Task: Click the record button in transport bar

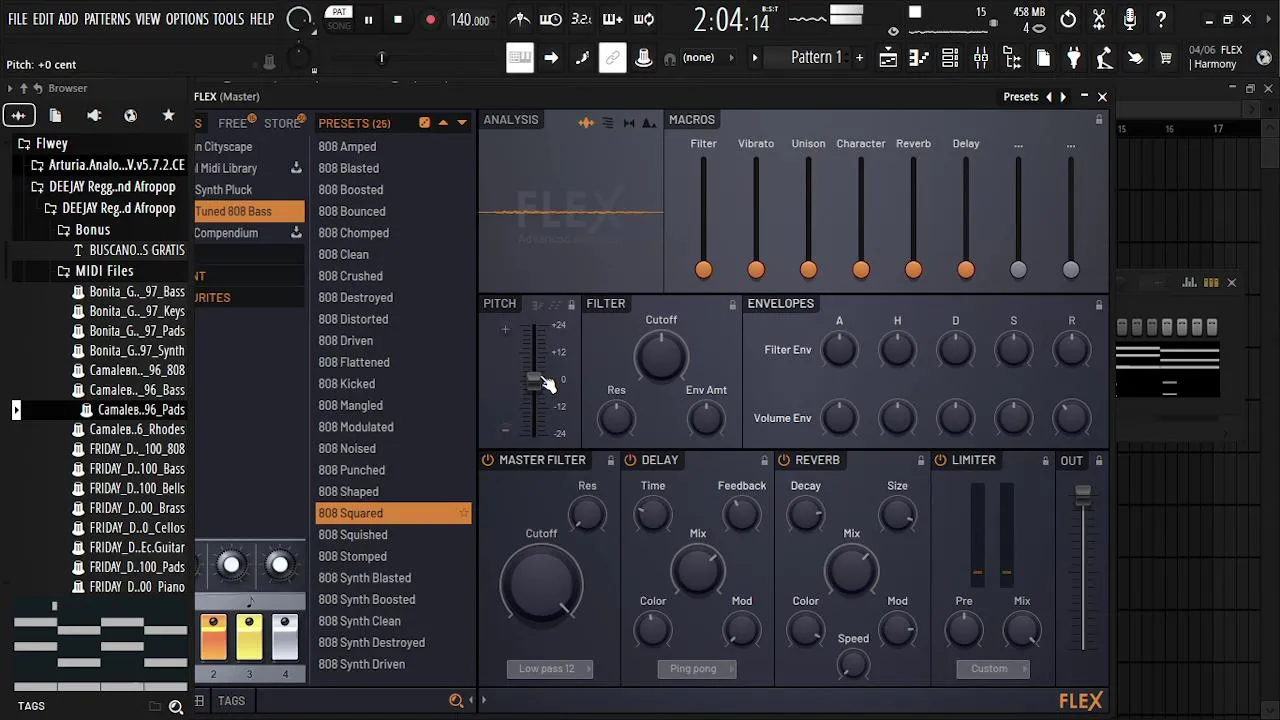Action: pos(430,20)
